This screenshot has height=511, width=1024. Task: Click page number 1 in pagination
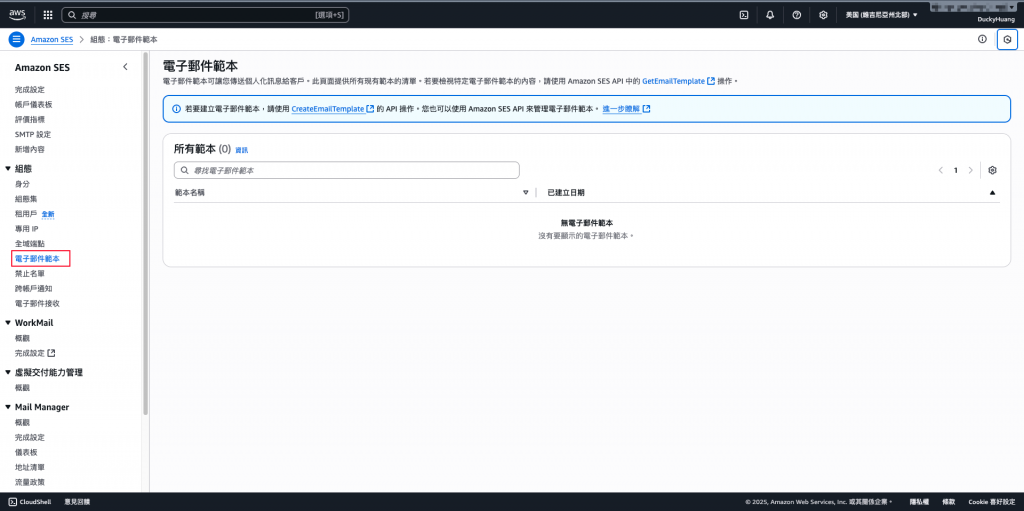pos(955,170)
